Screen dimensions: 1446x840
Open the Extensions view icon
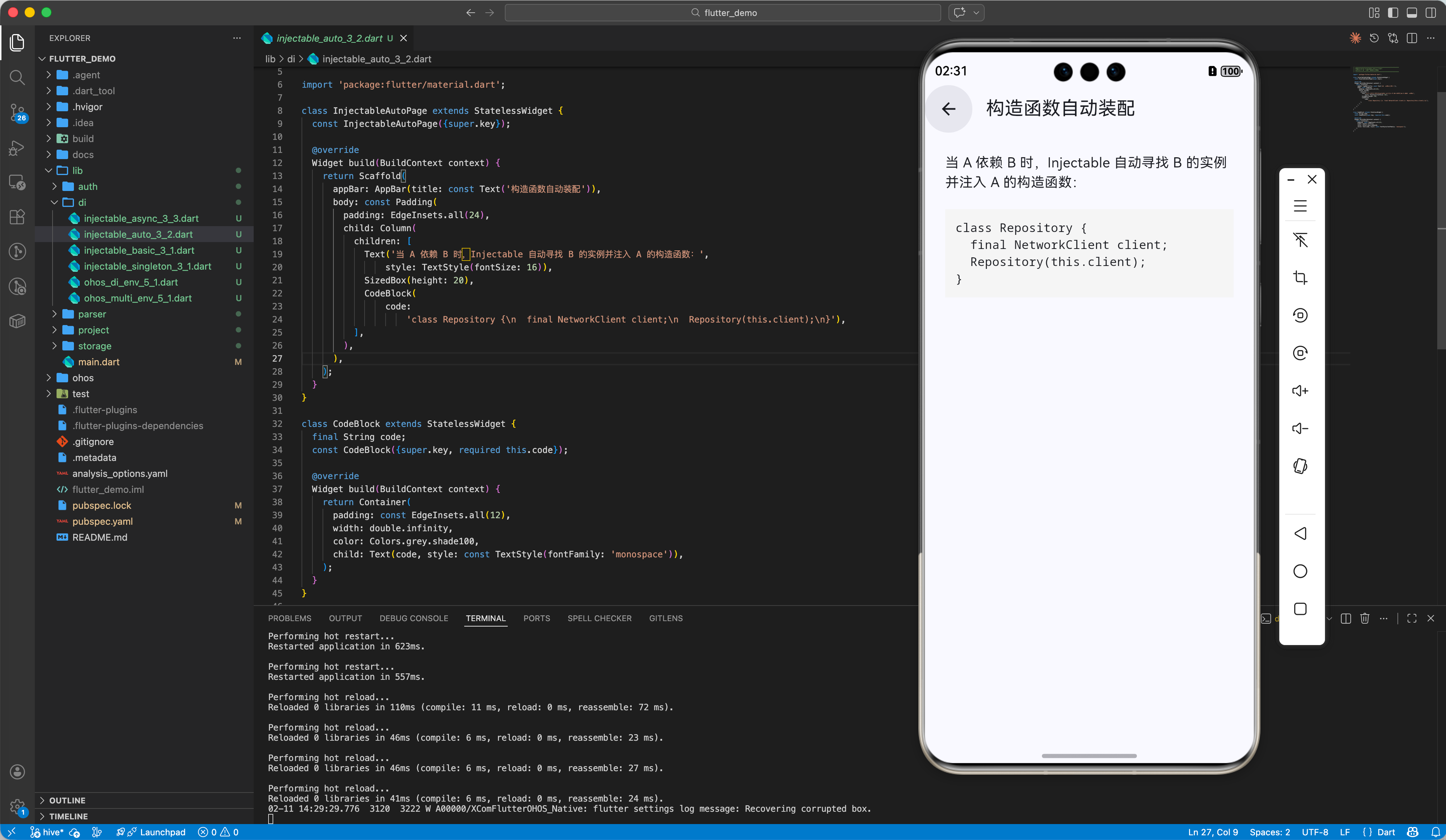coord(17,217)
